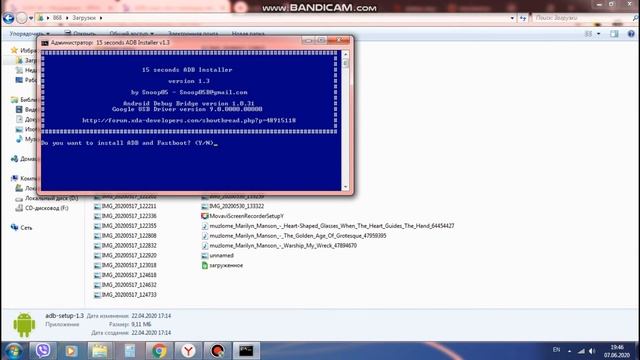The image size is (640, 360).
Task: Open Explorer help question-mark icon
Action: click(x=631, y=34)
